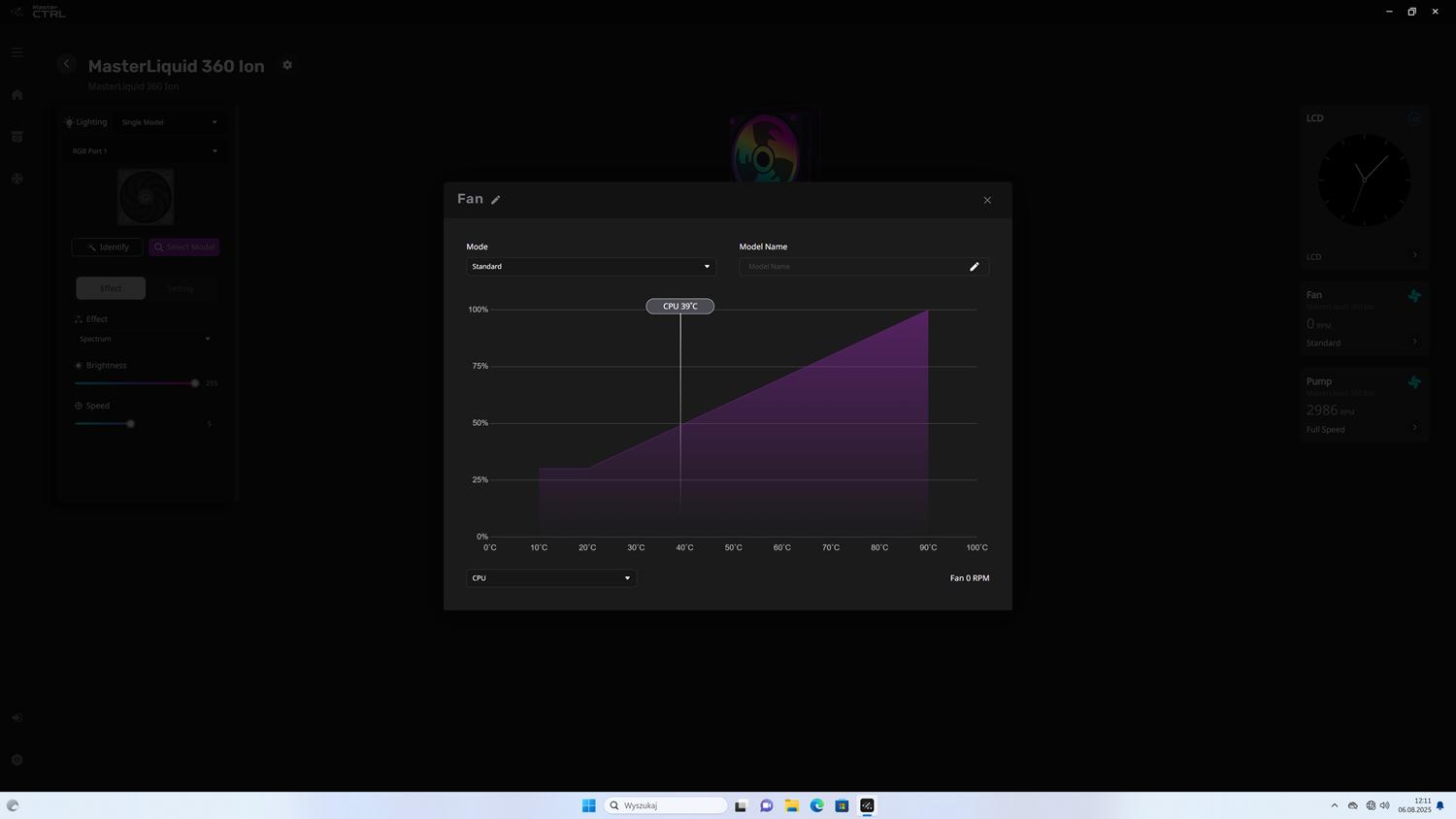Viewport: 1456px width, 819px height.
Task: Close the Fan dialog
Action: tap(987, 201)
